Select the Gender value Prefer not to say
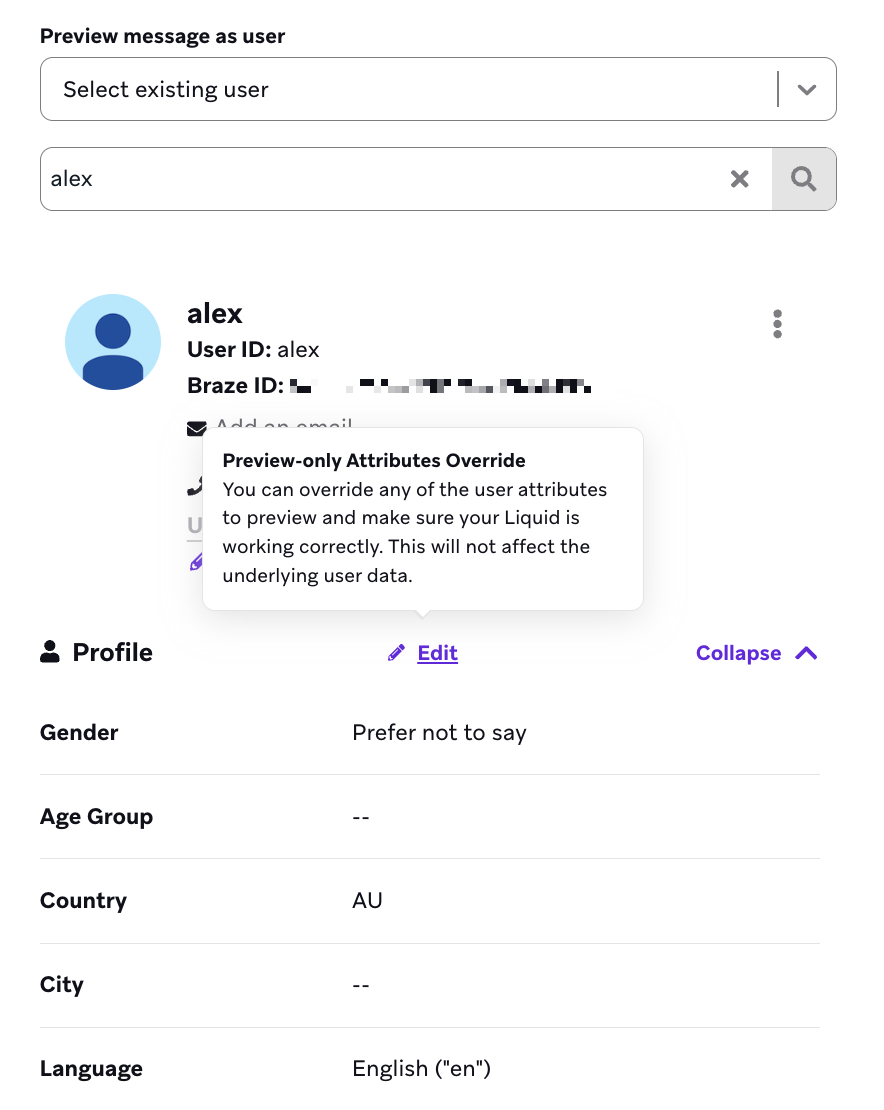This screenshot has width=884, height=1110. click(439, 732)
